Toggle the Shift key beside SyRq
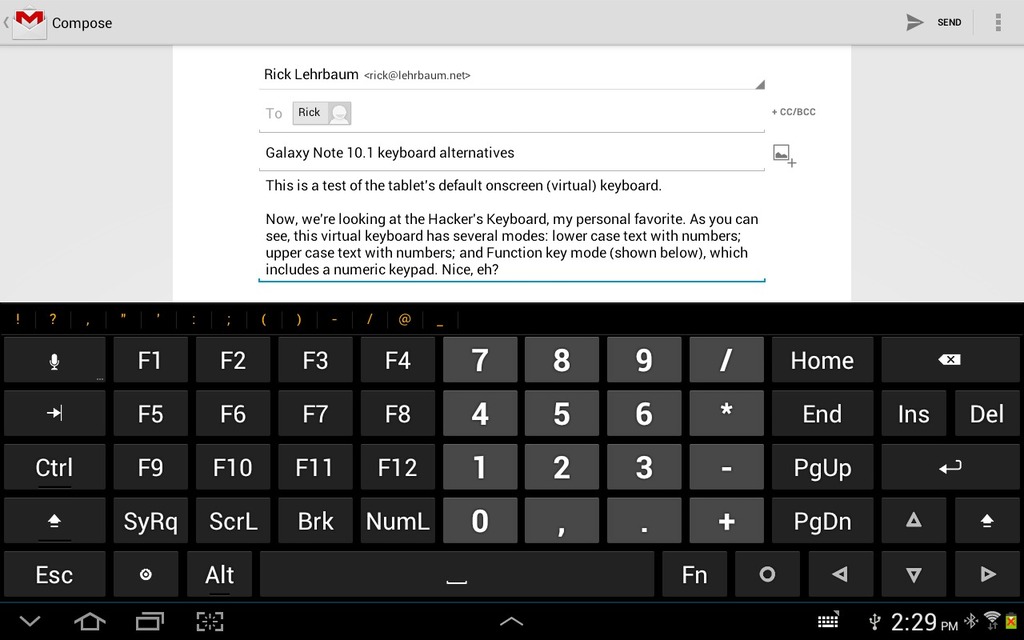 pos(54,520)
